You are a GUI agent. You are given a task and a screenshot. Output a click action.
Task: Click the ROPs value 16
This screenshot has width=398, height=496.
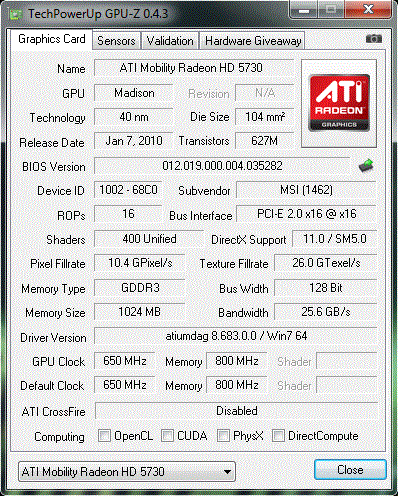[x=128, y=214]
